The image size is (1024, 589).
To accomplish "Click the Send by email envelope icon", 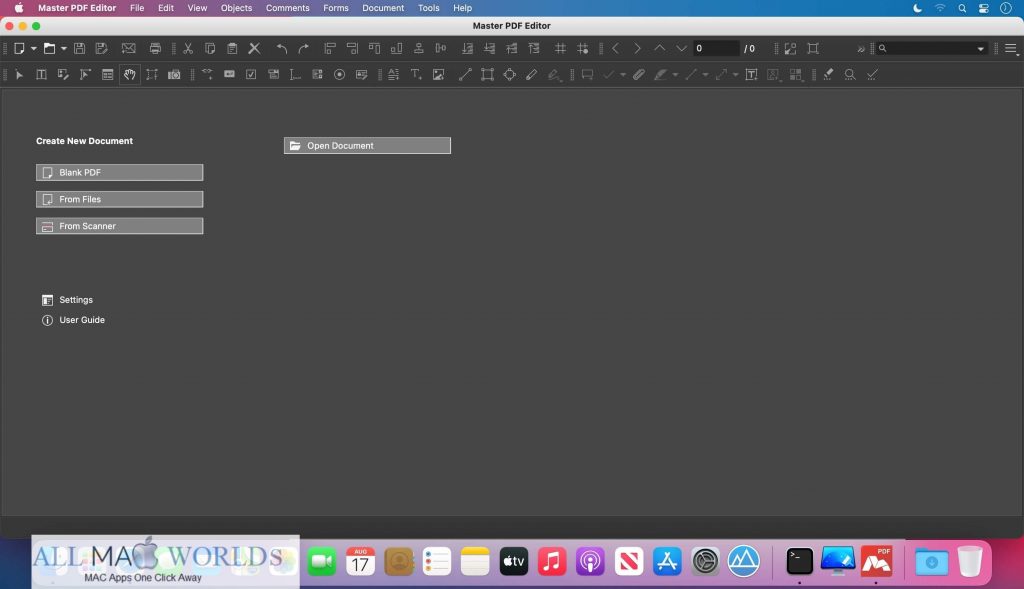I will (x=129, y=48).
